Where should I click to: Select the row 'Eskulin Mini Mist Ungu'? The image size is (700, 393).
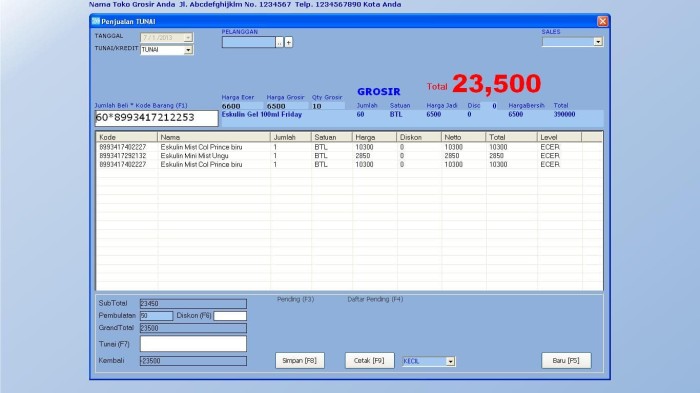(x=349, y=156)
